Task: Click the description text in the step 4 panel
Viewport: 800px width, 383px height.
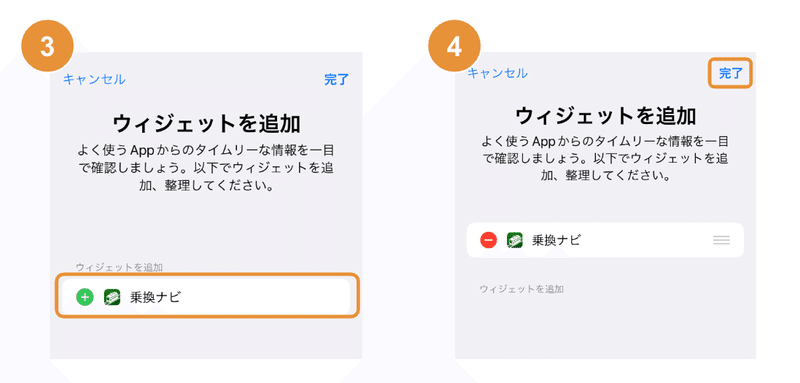Action: (x=606, y=158)
